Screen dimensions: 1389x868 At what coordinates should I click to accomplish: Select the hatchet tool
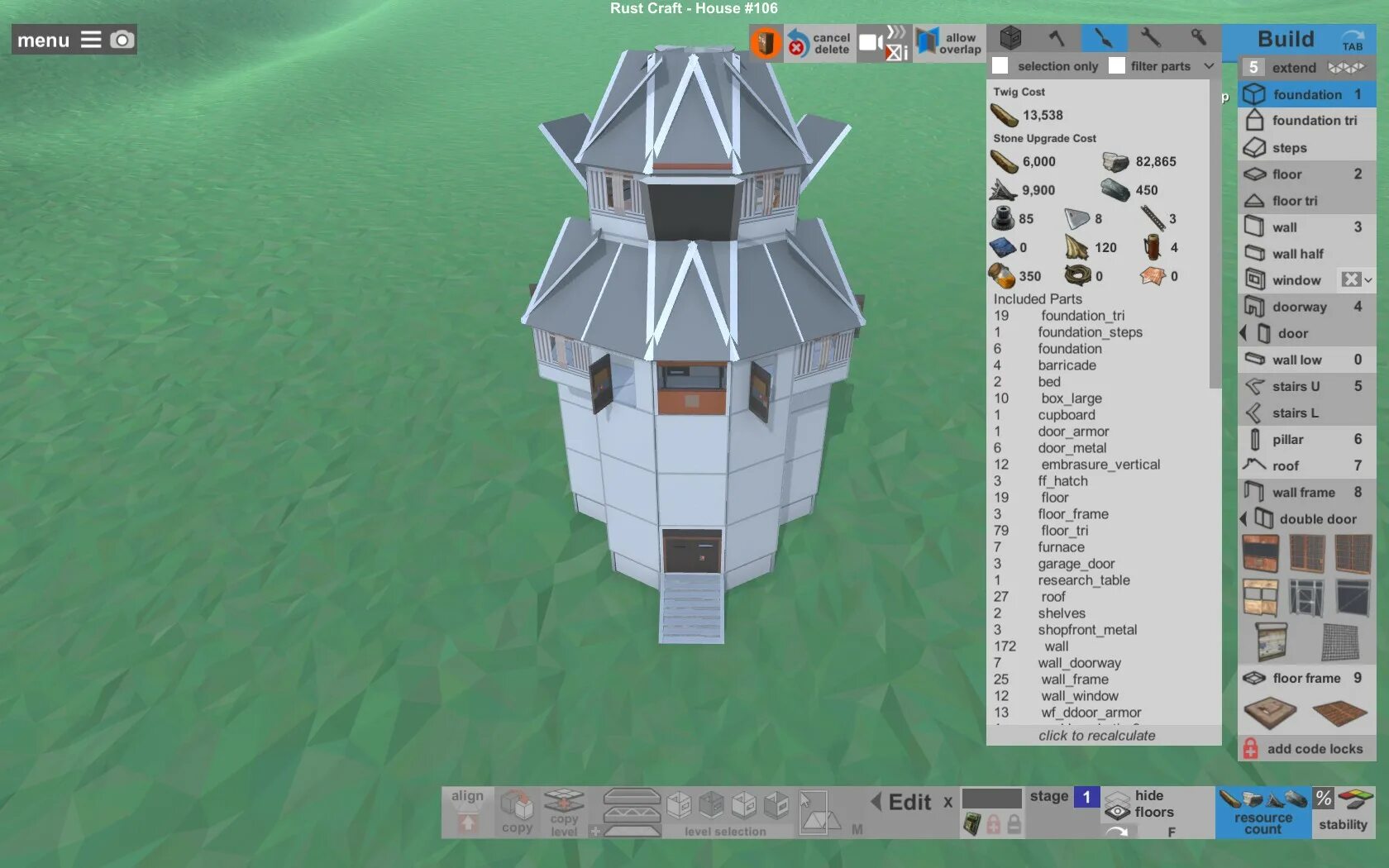[1057, 38]
